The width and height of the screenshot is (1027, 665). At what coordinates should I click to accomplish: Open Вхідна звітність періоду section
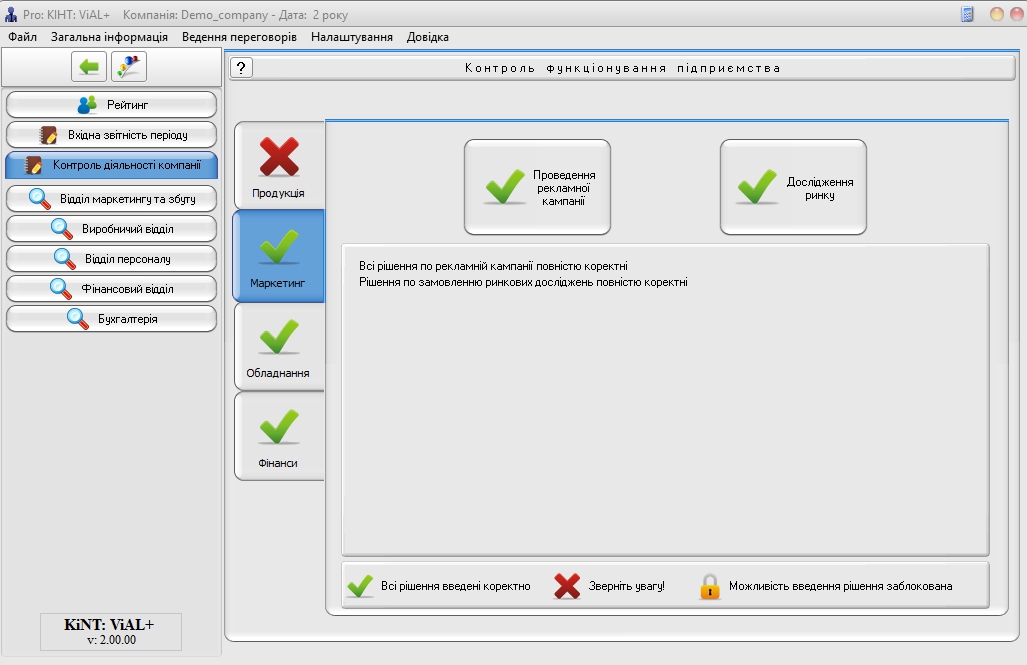click(111, 135)
